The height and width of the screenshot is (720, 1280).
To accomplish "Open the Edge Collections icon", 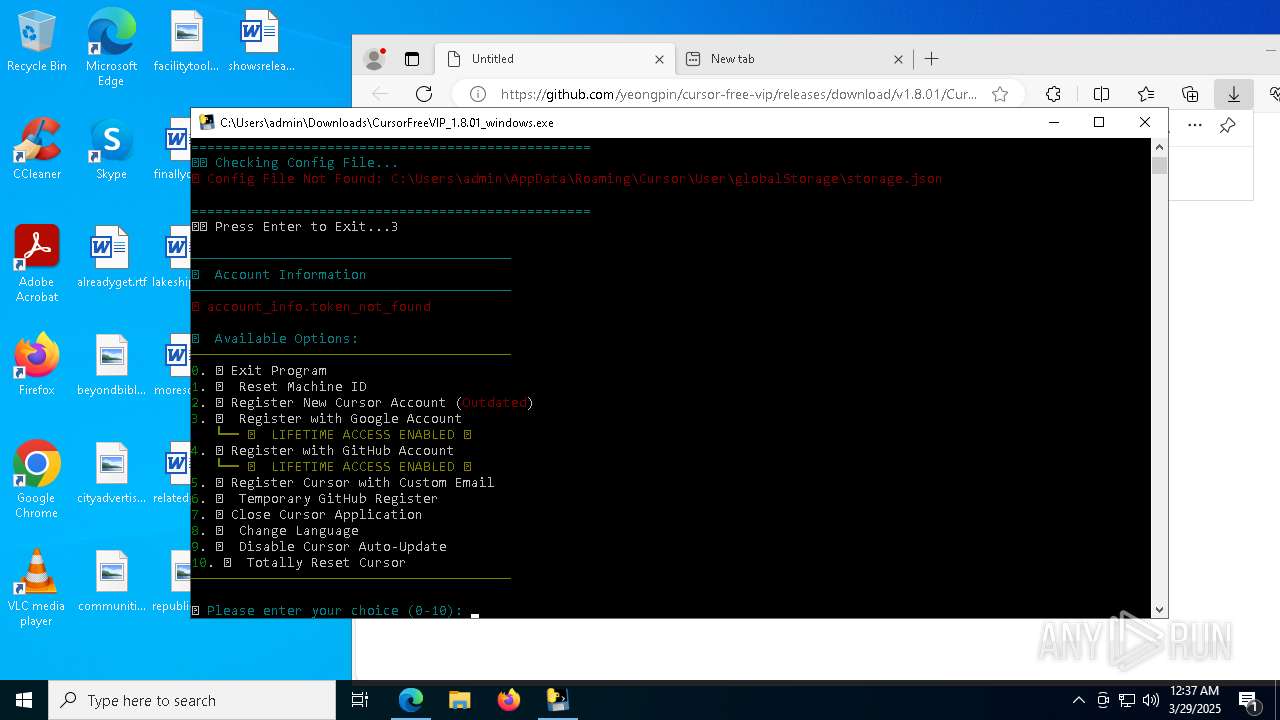I will click(1190, 94).
